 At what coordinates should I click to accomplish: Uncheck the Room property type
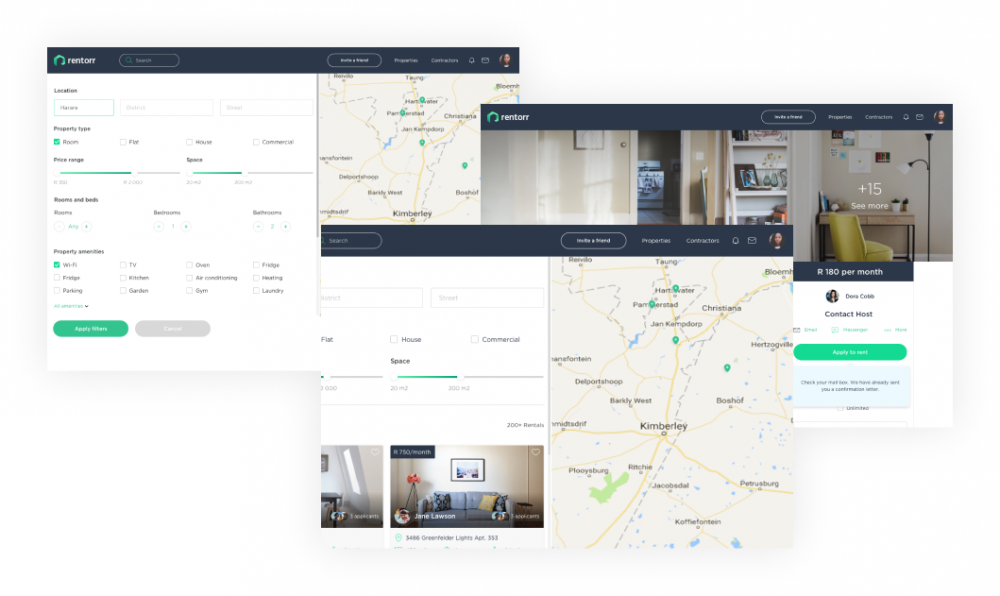57,142
